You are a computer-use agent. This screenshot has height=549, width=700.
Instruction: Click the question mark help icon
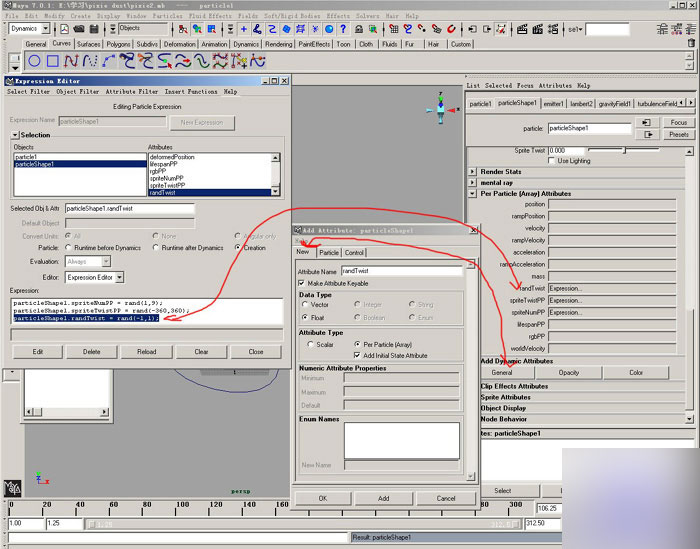343,29
